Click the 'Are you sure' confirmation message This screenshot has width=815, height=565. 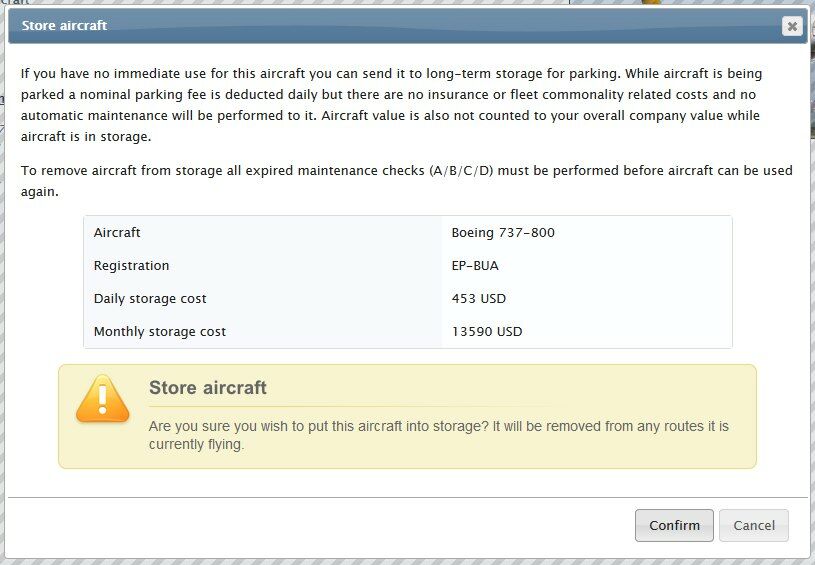[438, 426]
